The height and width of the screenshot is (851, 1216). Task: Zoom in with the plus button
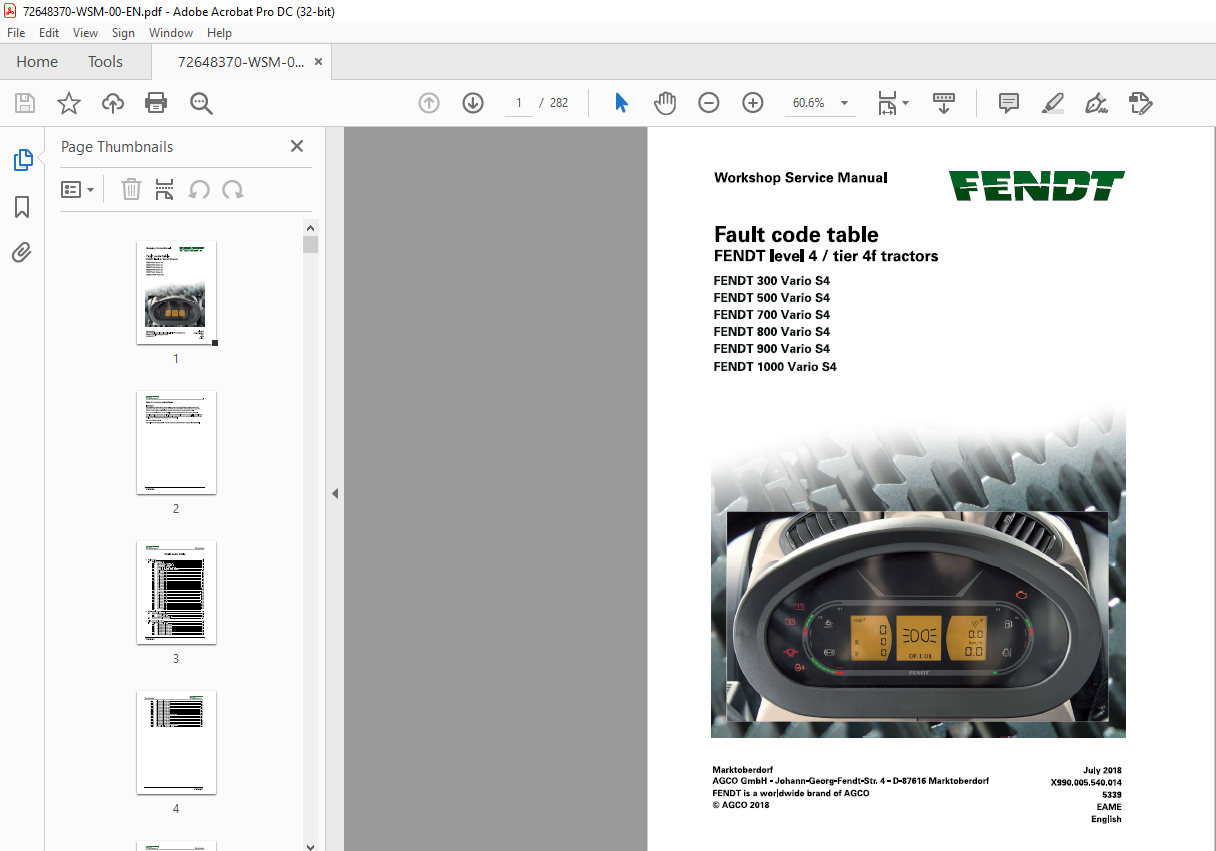(753, 103)
